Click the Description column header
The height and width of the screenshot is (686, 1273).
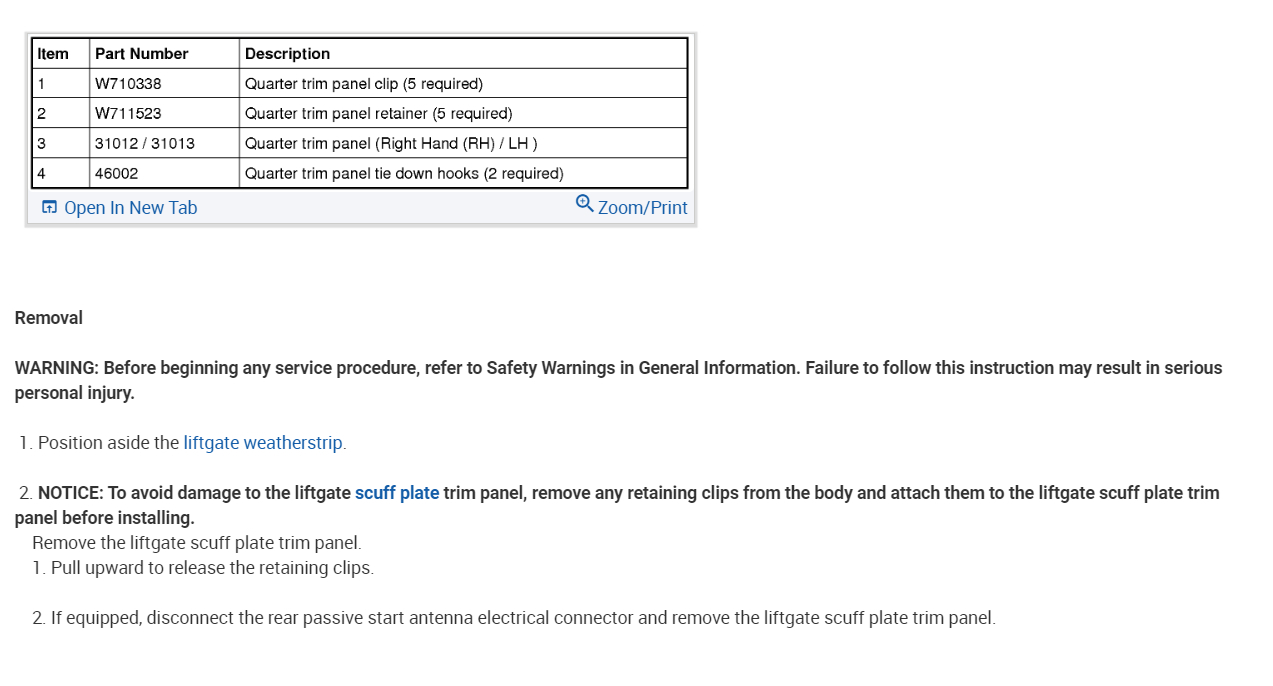287,54
